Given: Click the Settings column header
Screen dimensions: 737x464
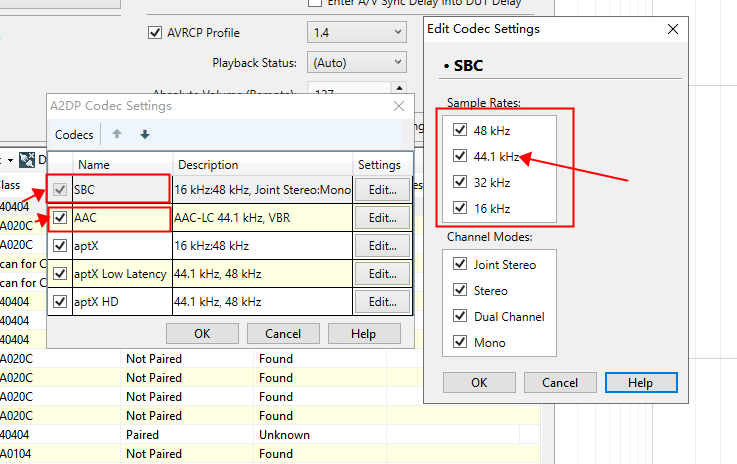Looking at the screenshot, I should (x=382, y=165).
